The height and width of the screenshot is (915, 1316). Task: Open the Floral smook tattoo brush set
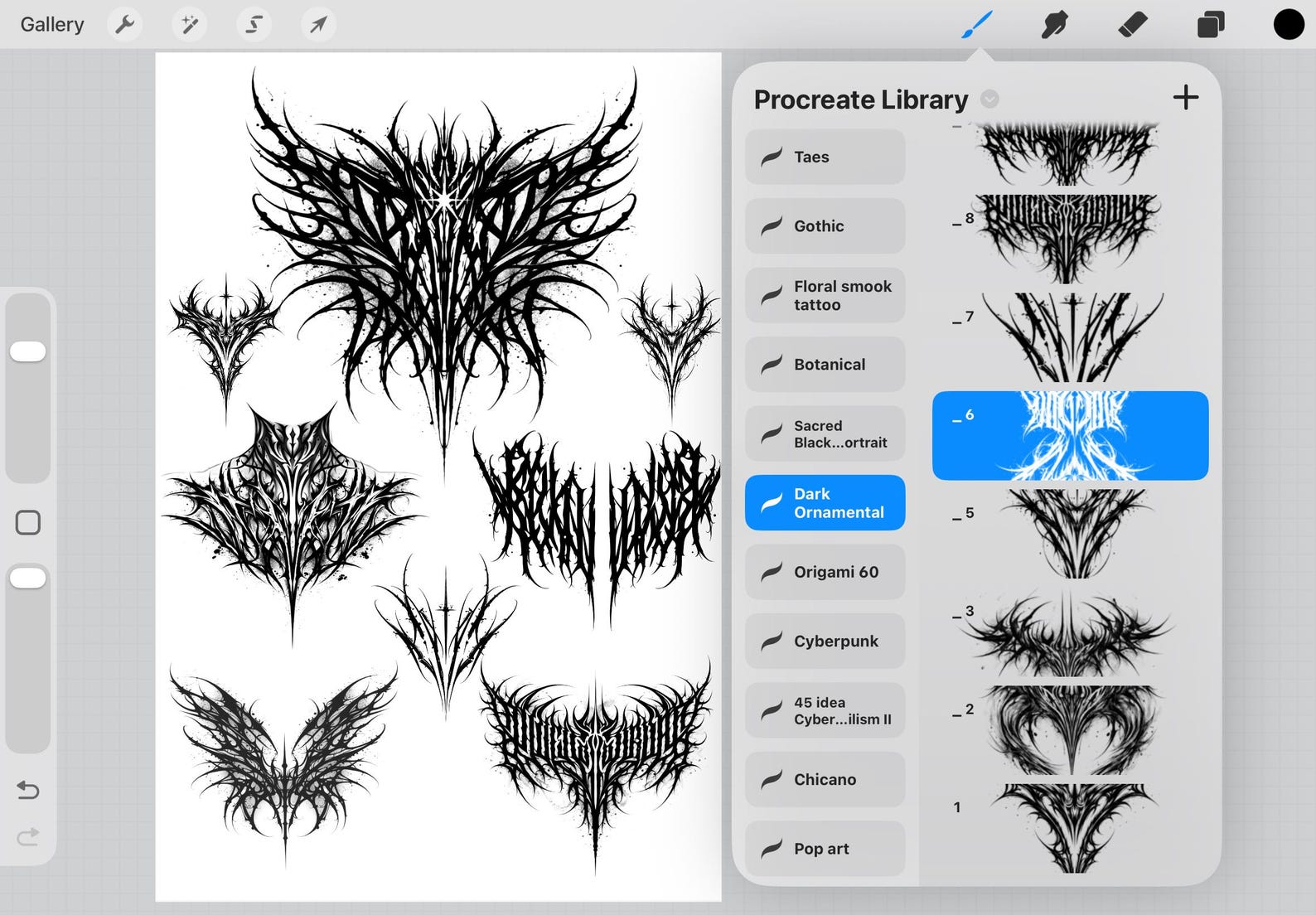825,295
